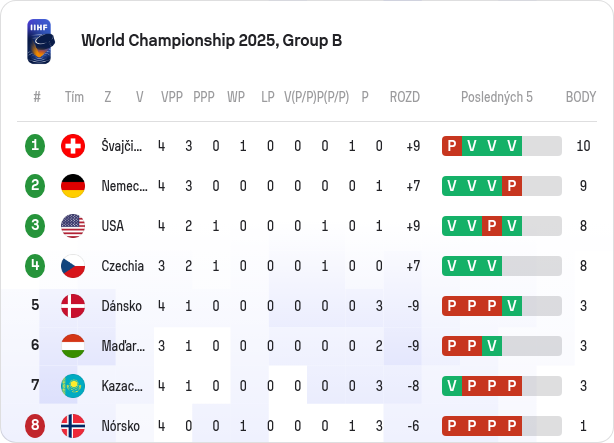Click Kazakhstan's green V form result
Screen dimensions: 614x443
452,386
